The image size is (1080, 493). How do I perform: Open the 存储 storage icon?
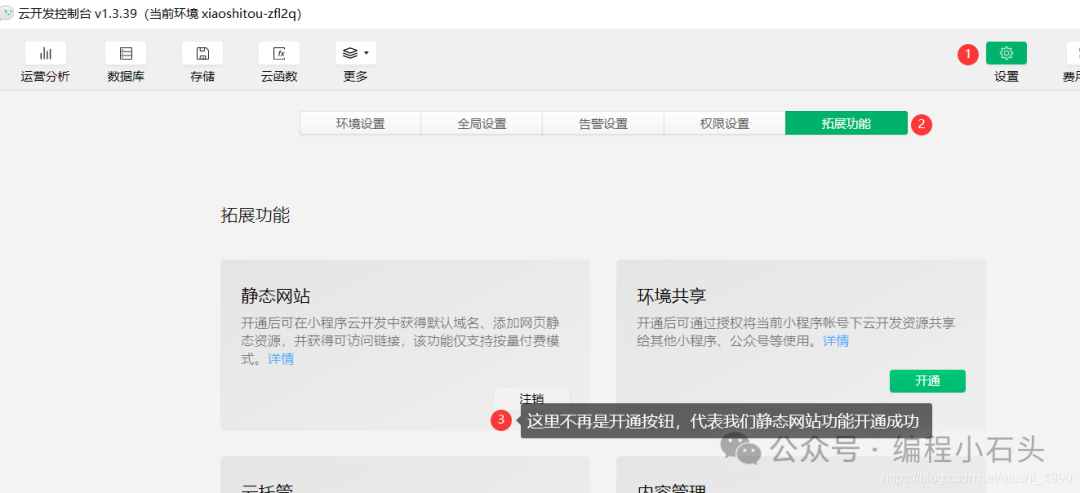coord(202,53)
